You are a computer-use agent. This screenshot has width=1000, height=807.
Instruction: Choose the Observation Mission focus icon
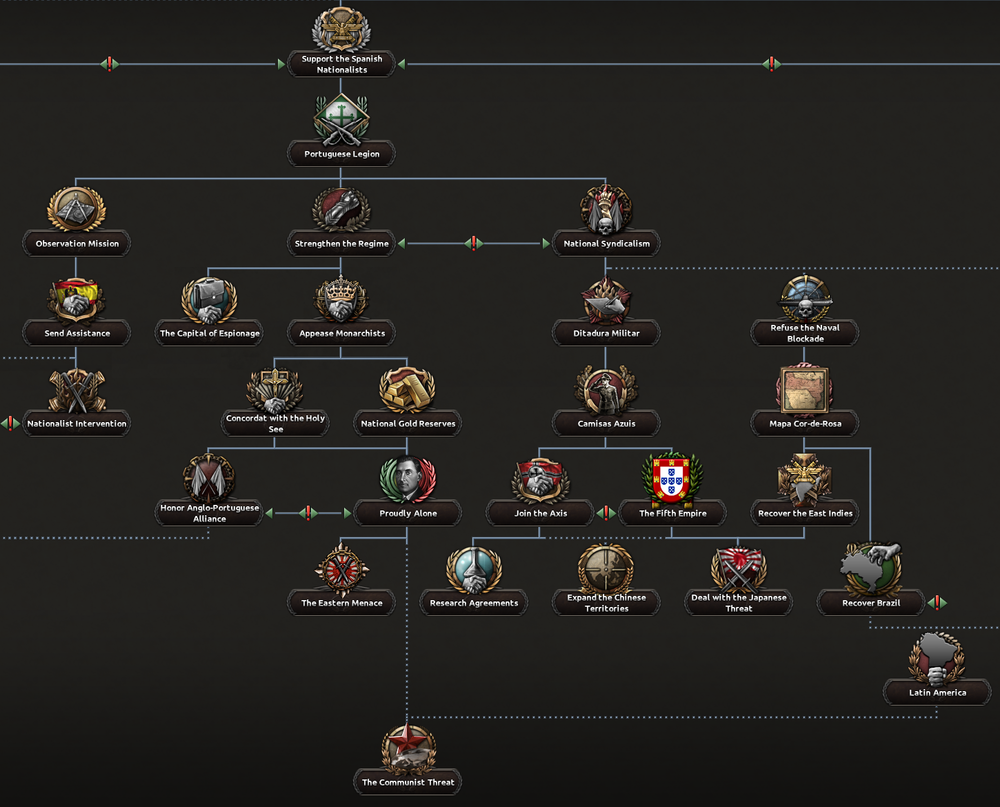tap(77, 209)
